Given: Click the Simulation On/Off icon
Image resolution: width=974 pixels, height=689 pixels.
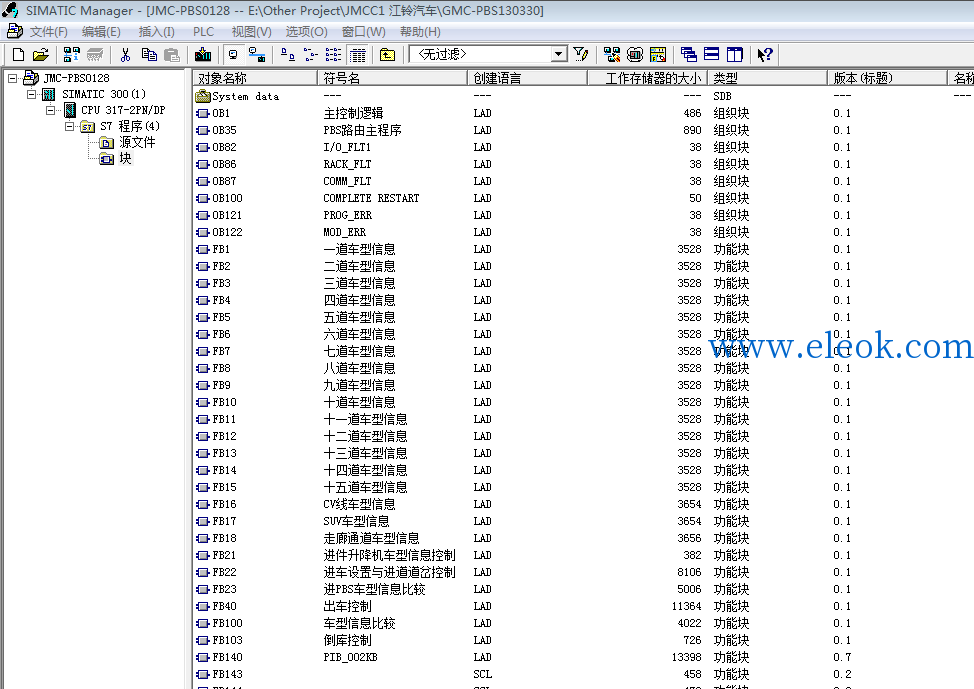Looking at the screenshot, I should [635, 55].
